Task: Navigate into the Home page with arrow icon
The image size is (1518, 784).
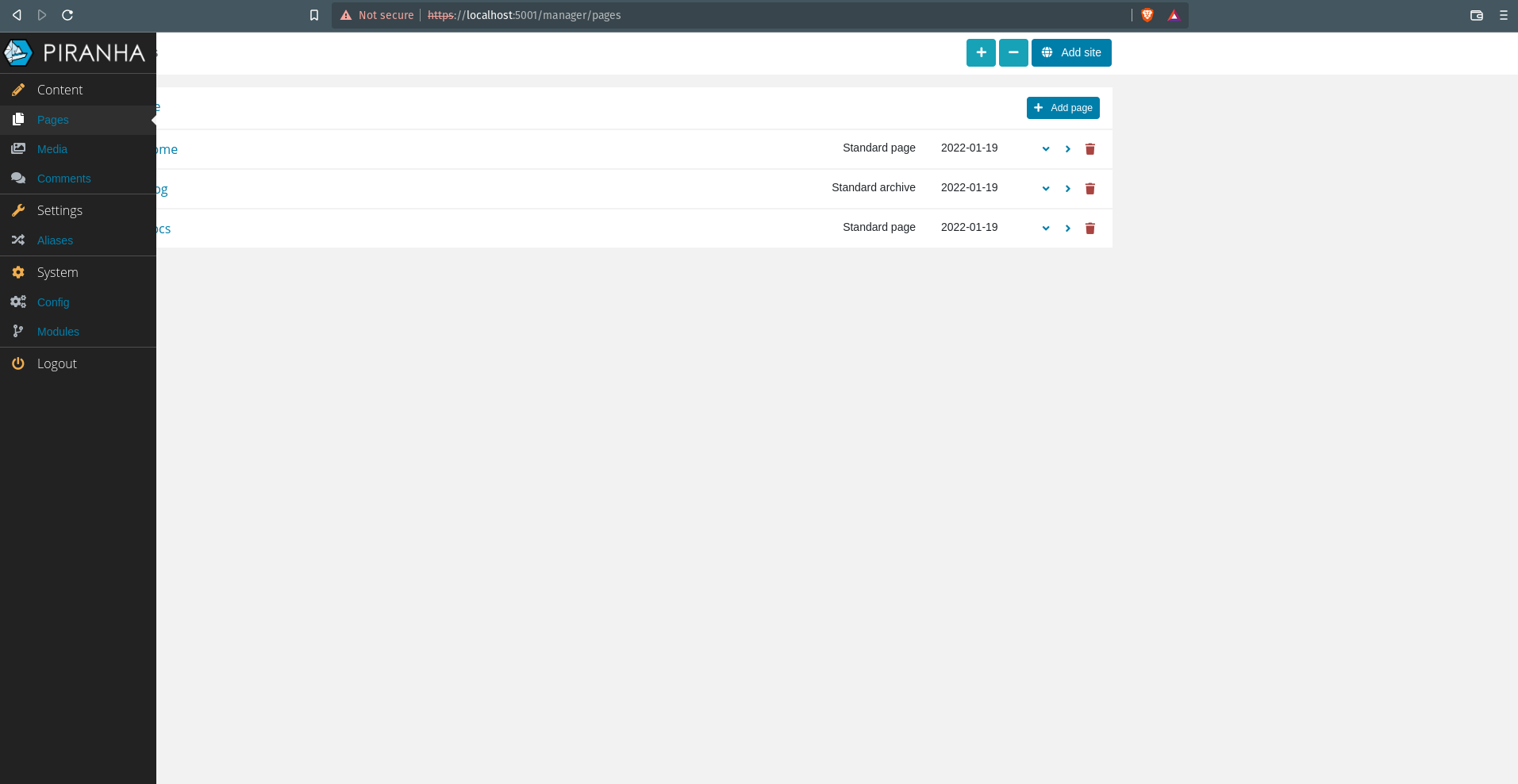Action: [1067, 149]
